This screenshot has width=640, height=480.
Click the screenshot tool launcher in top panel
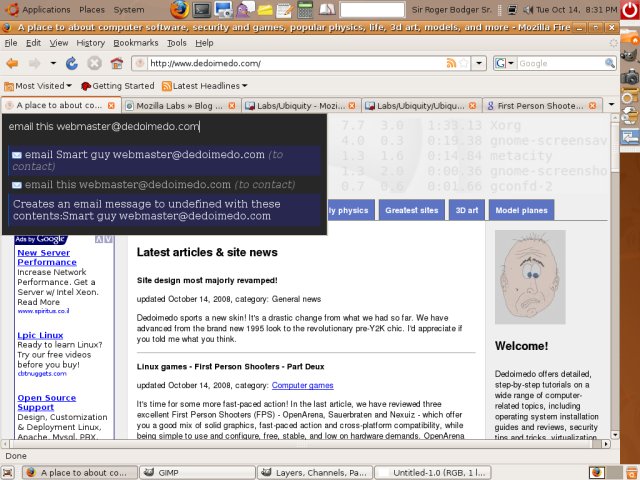tap(223, 9)
